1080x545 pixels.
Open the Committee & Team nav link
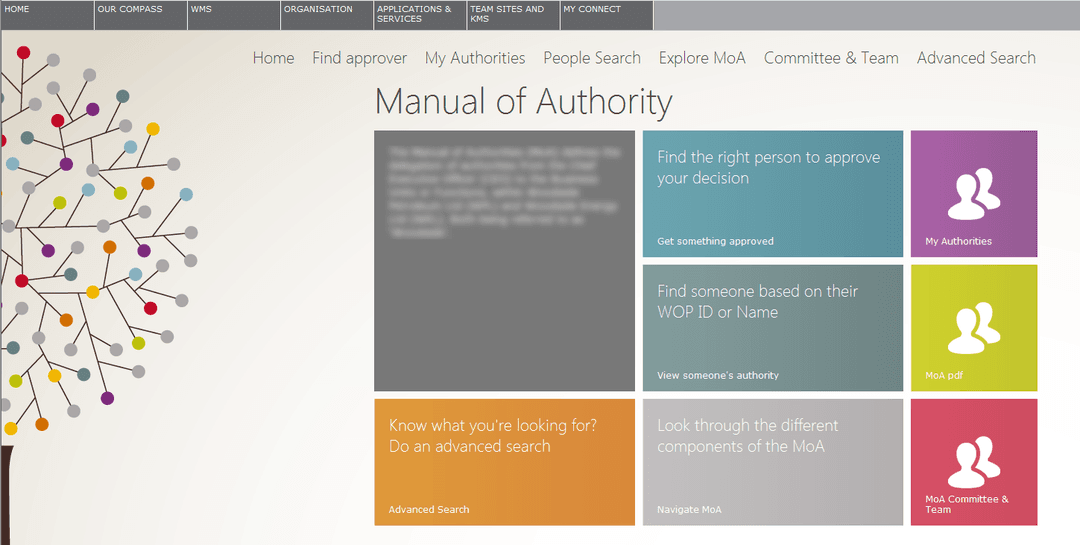831,58
